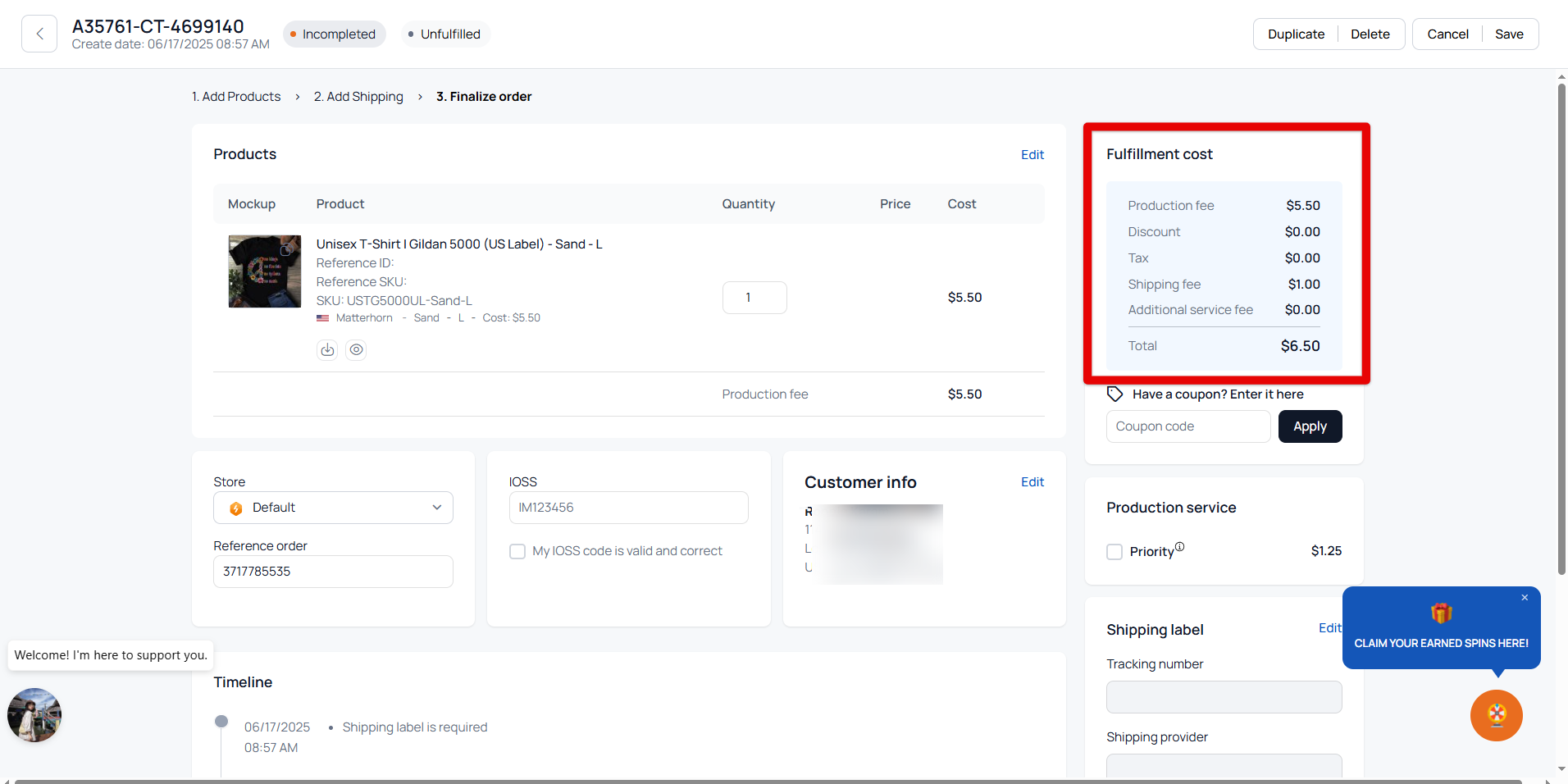Edit Customer info
Screen dimensions: 1568x784
[1032, 482]
